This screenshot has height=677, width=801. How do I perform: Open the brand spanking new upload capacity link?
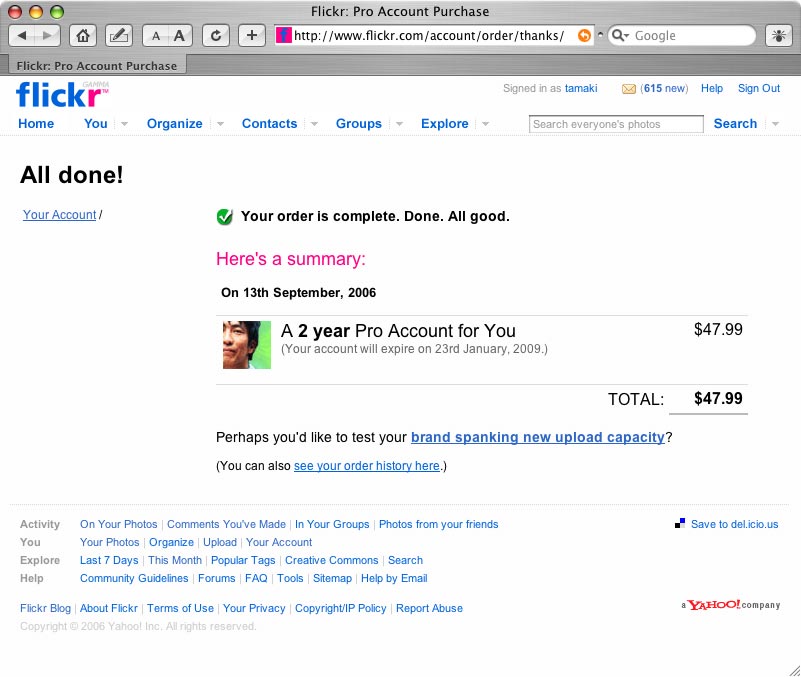point(537,437)
